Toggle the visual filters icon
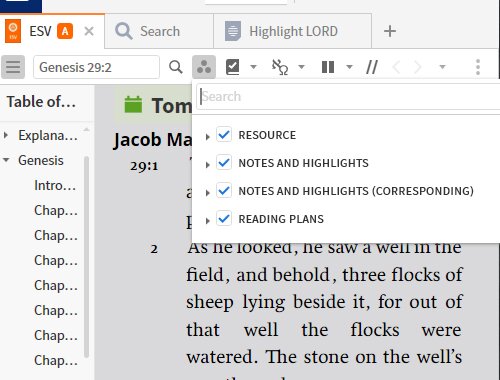The height and width of the screenshot is (380, 500). 204,67
